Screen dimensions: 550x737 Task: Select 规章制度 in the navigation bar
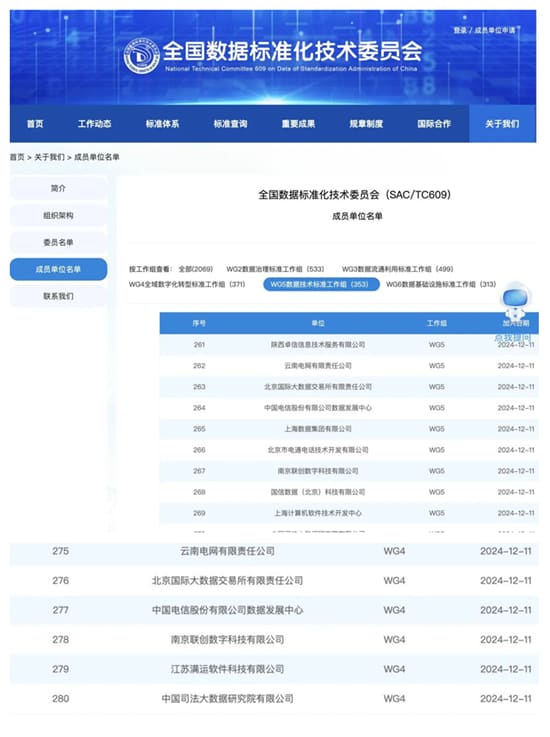366,124
